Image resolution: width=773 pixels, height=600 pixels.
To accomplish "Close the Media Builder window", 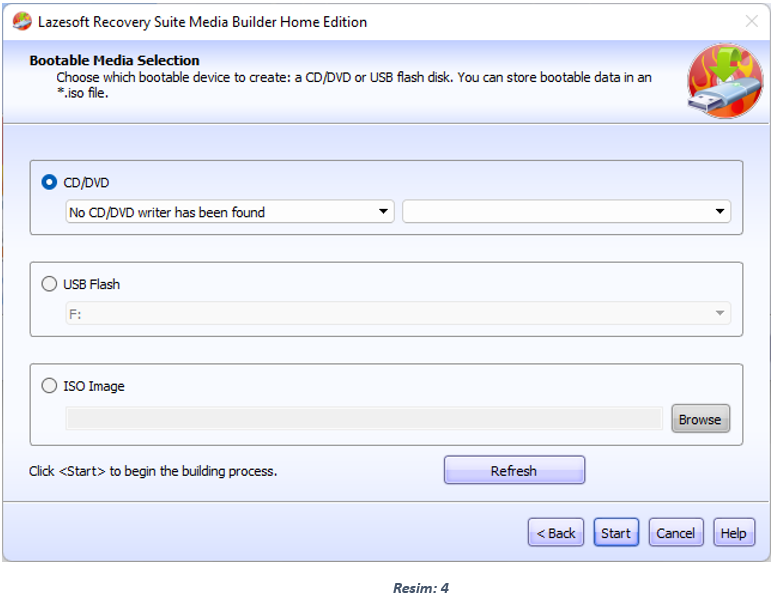I will tap(752, 21).
